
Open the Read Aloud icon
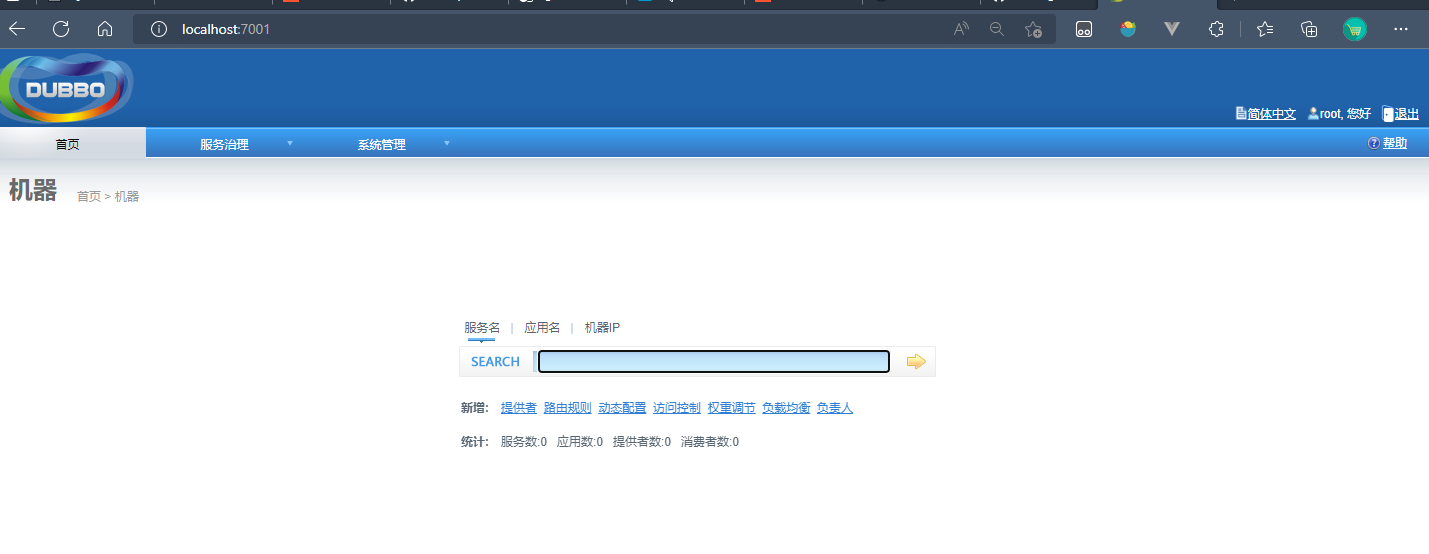[x=961, y=29]
